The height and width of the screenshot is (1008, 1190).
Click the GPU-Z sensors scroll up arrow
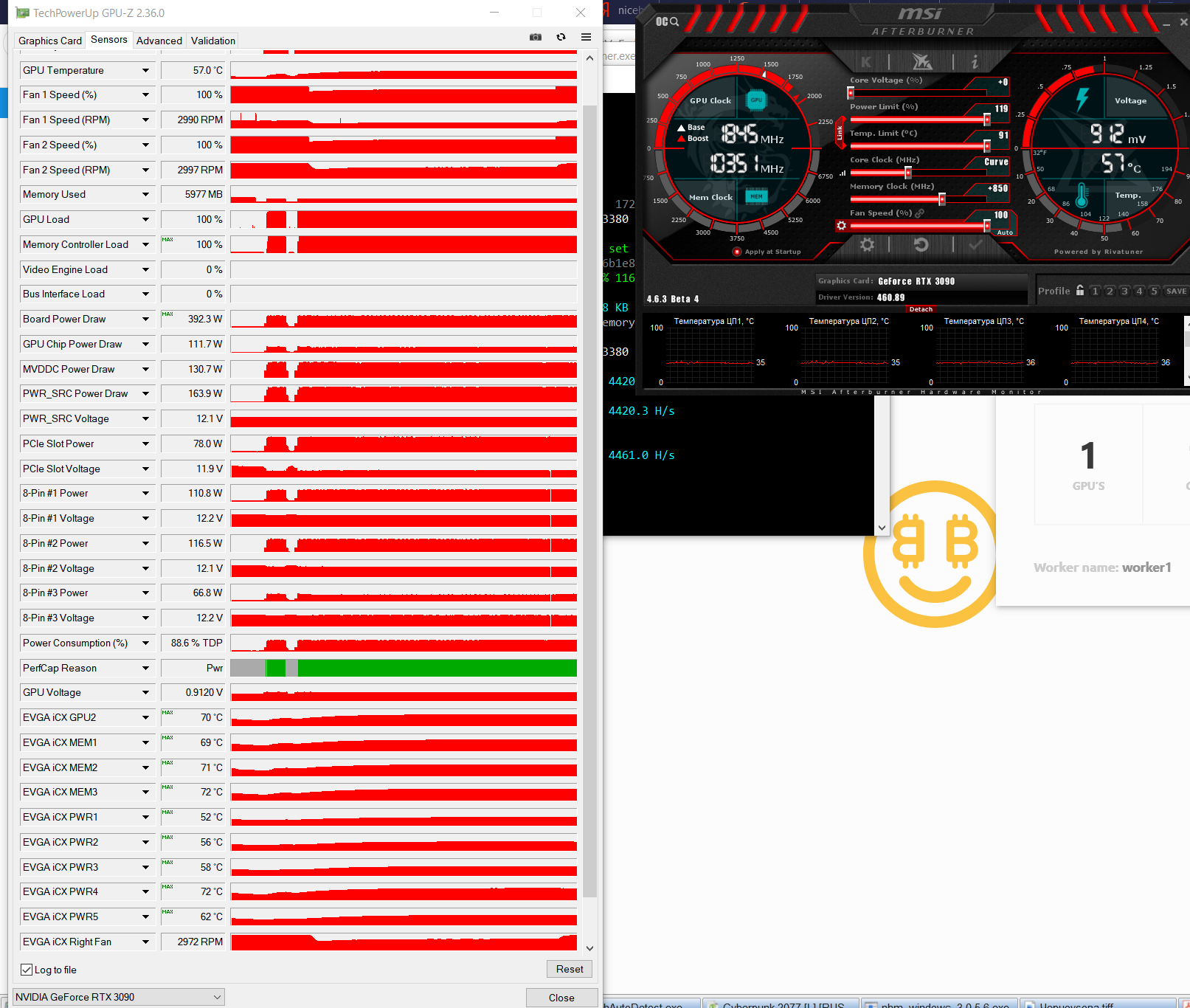[x=589, y=58]
